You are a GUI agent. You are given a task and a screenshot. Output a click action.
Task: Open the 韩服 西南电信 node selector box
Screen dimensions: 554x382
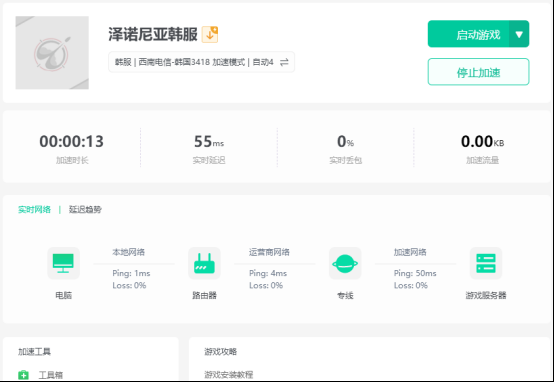pos(201,62)
